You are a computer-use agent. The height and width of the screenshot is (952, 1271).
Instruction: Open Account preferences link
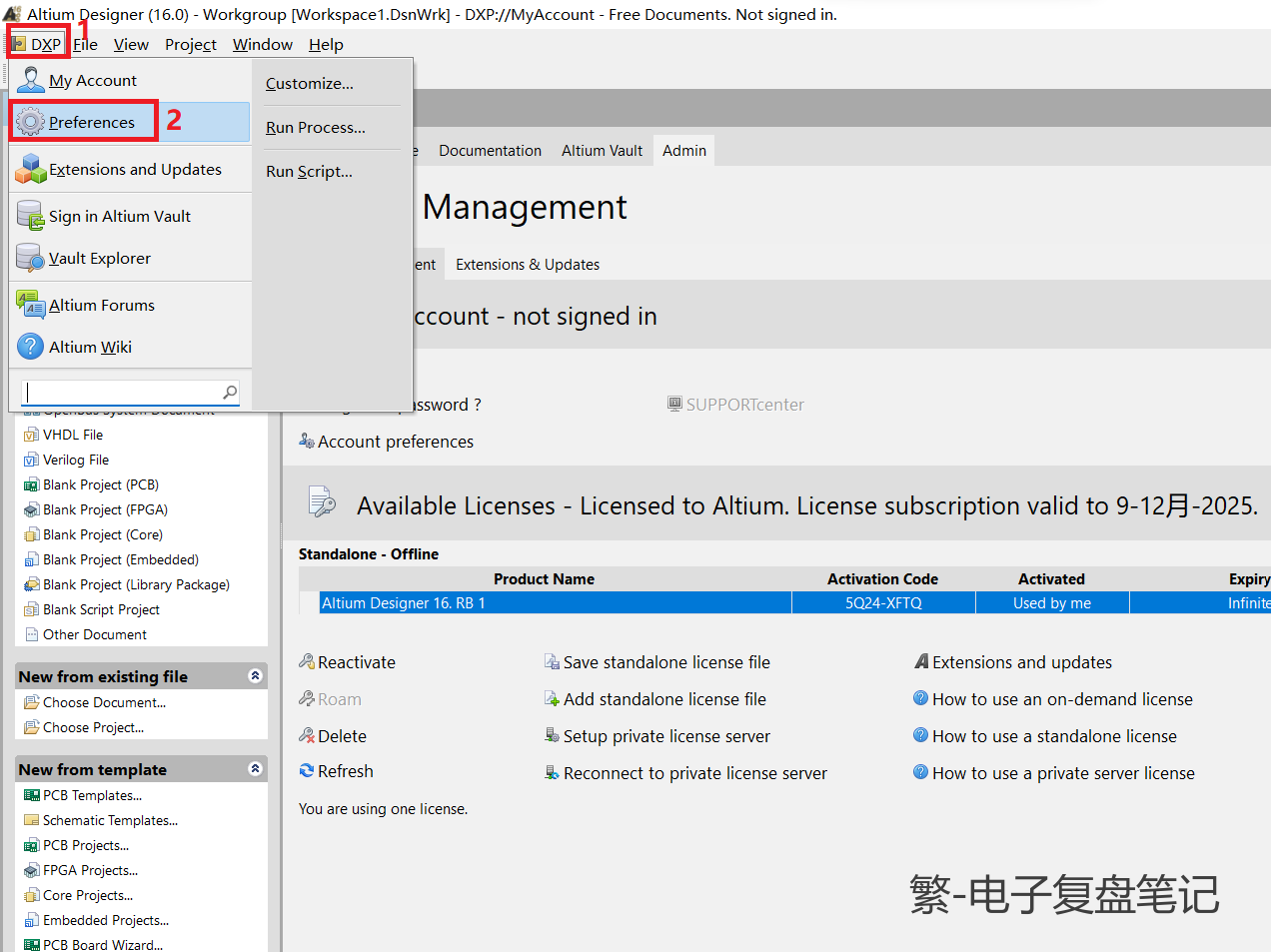tap(386, 442)
